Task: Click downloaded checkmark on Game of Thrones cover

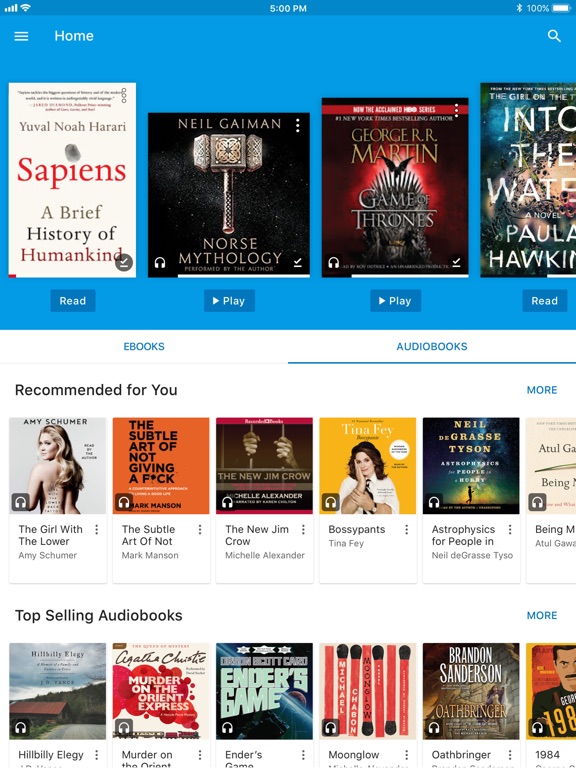Action: click(456, 263)
